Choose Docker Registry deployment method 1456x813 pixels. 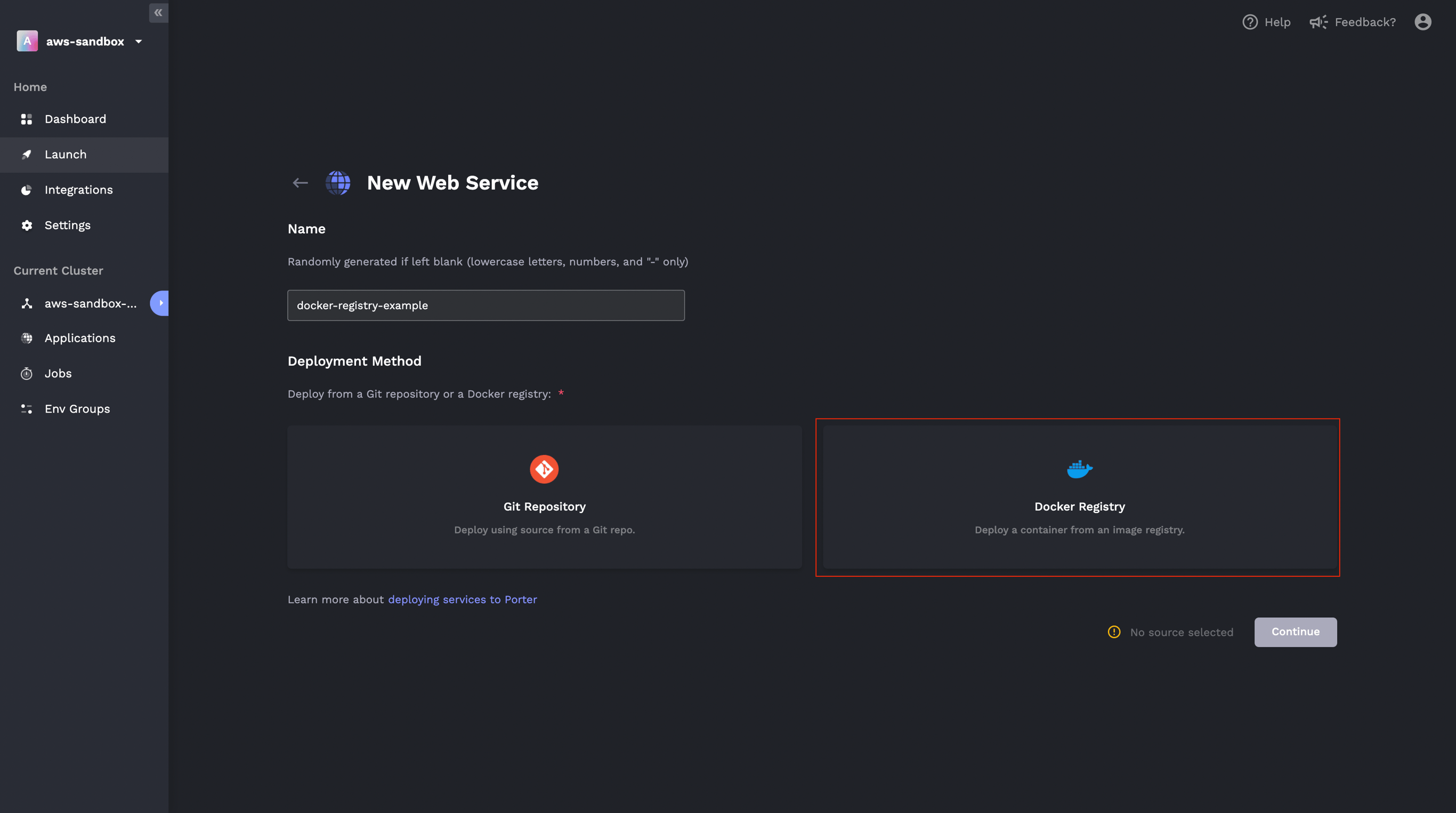point(1080,497)
